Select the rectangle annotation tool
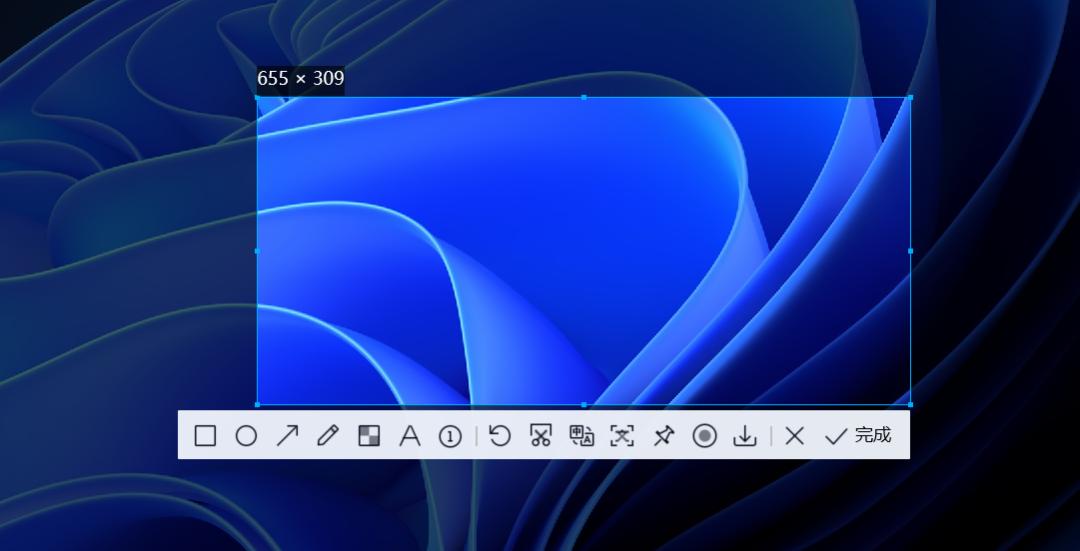 click(205, 436)
